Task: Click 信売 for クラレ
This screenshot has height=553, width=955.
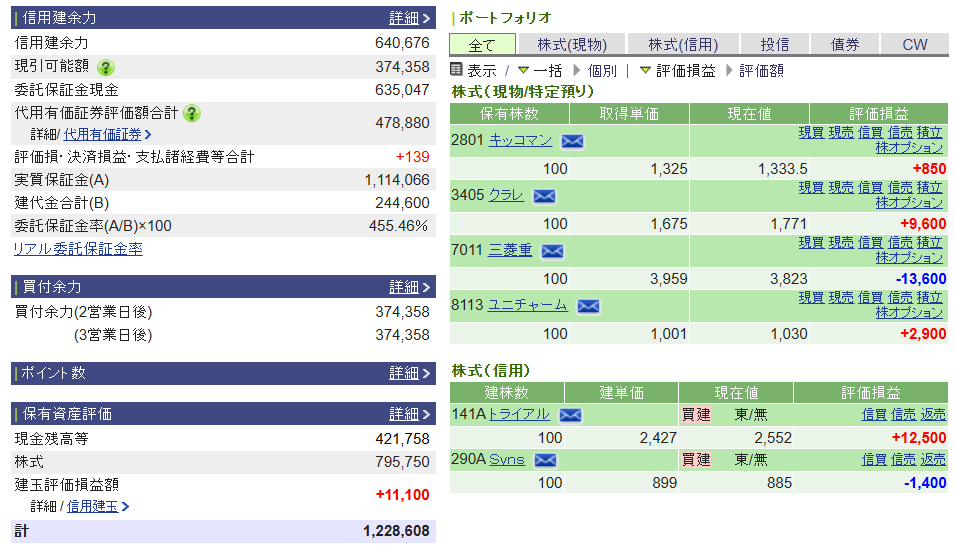Action: 900,188
